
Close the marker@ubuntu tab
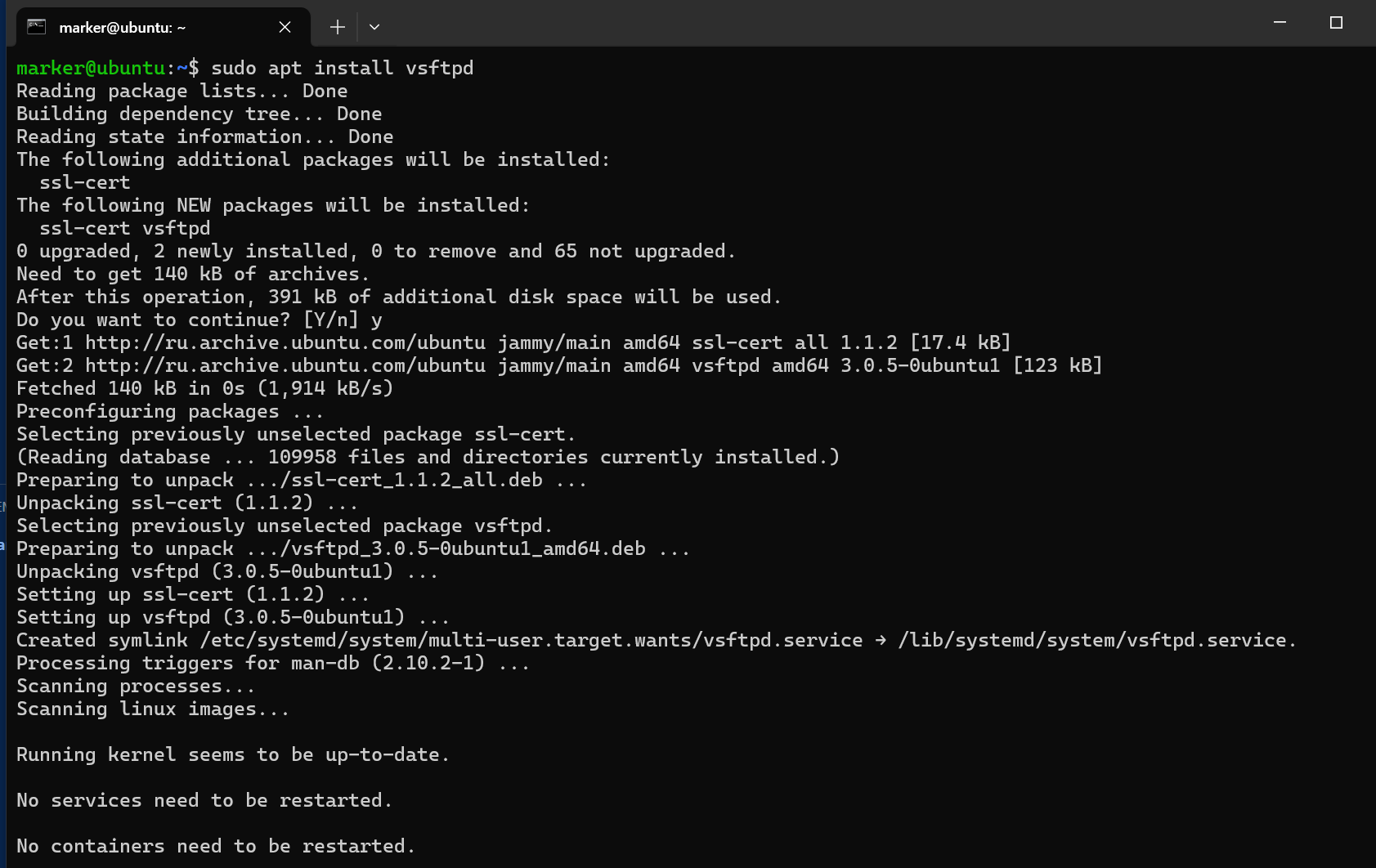[x=285, y=27]
